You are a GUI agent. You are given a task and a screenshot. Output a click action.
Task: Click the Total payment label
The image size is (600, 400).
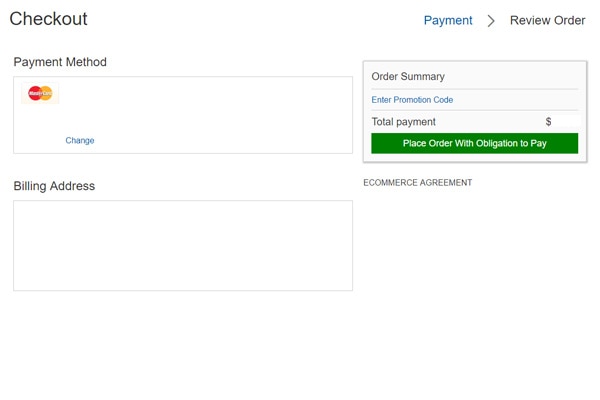coord(403,122)
